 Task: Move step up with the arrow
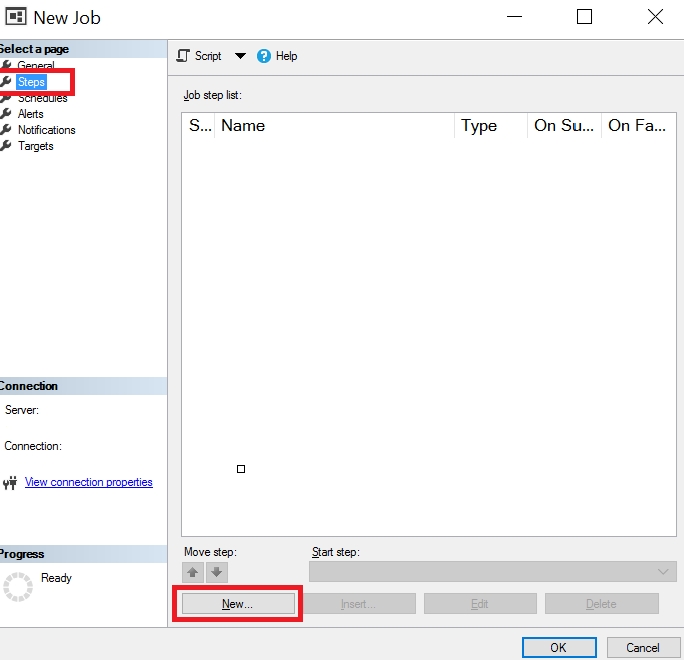(x=193, y=572)
